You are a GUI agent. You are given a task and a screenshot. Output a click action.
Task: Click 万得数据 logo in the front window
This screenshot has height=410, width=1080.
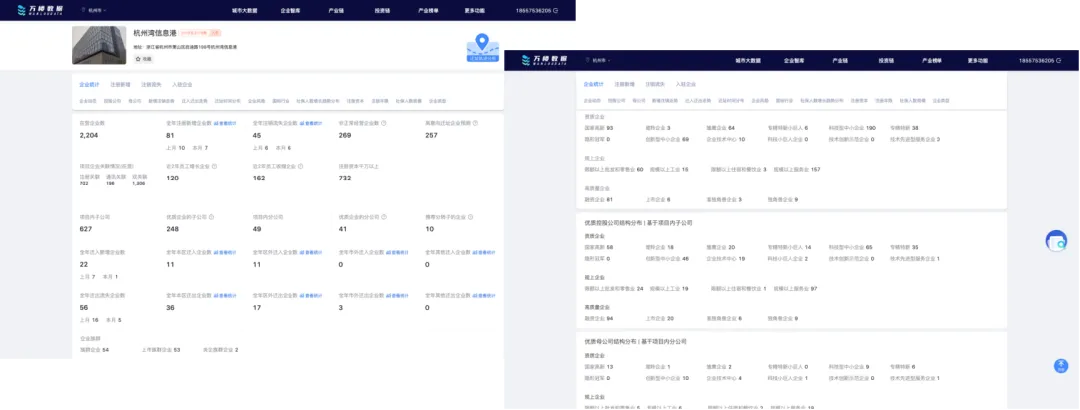click(546, 60)
